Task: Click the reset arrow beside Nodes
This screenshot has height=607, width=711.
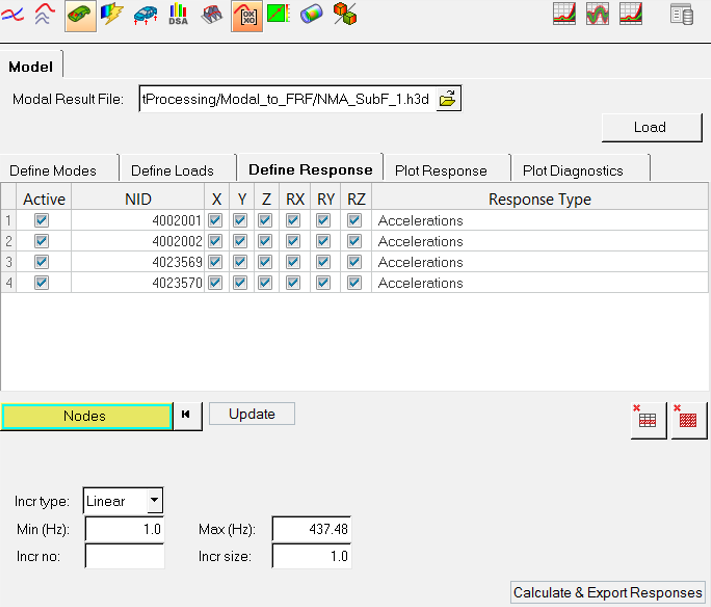Action: pos(187,415)
